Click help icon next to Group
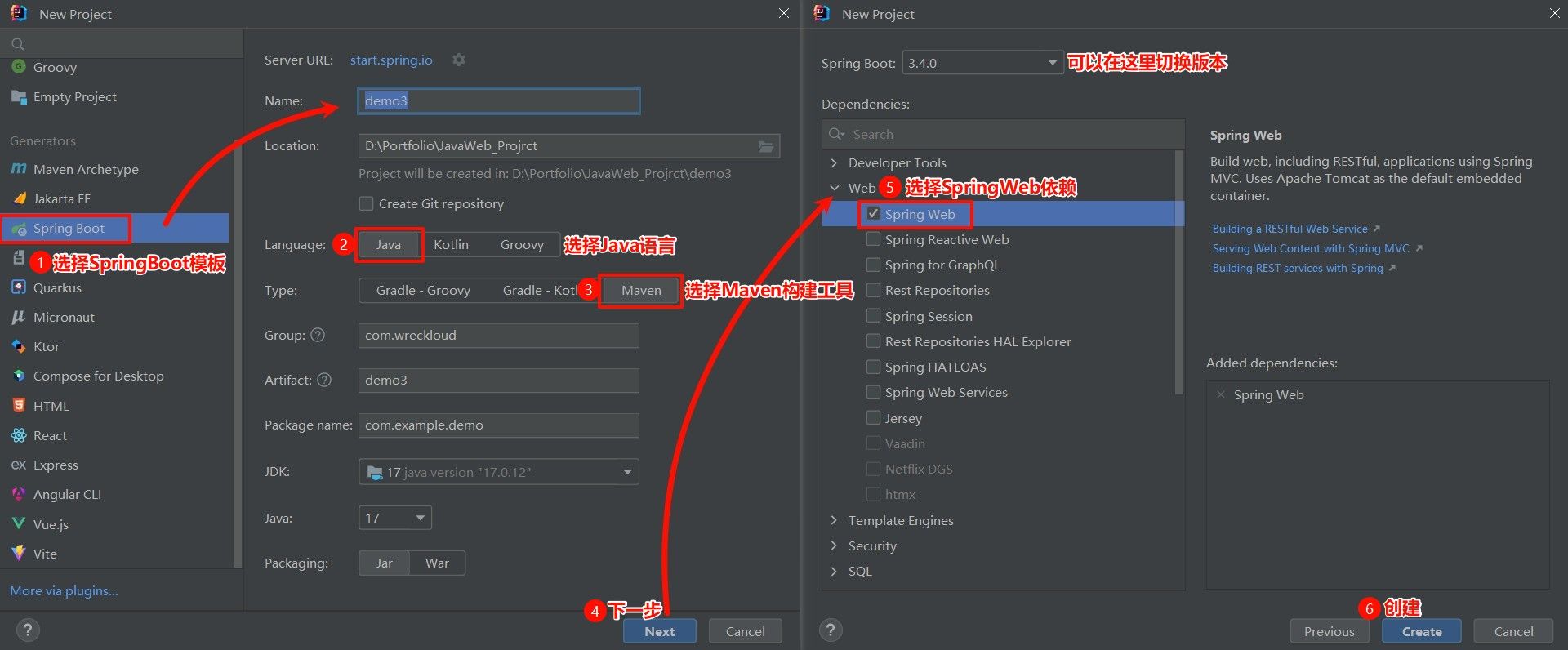1568x650 pixels. [x=318, y=335]
